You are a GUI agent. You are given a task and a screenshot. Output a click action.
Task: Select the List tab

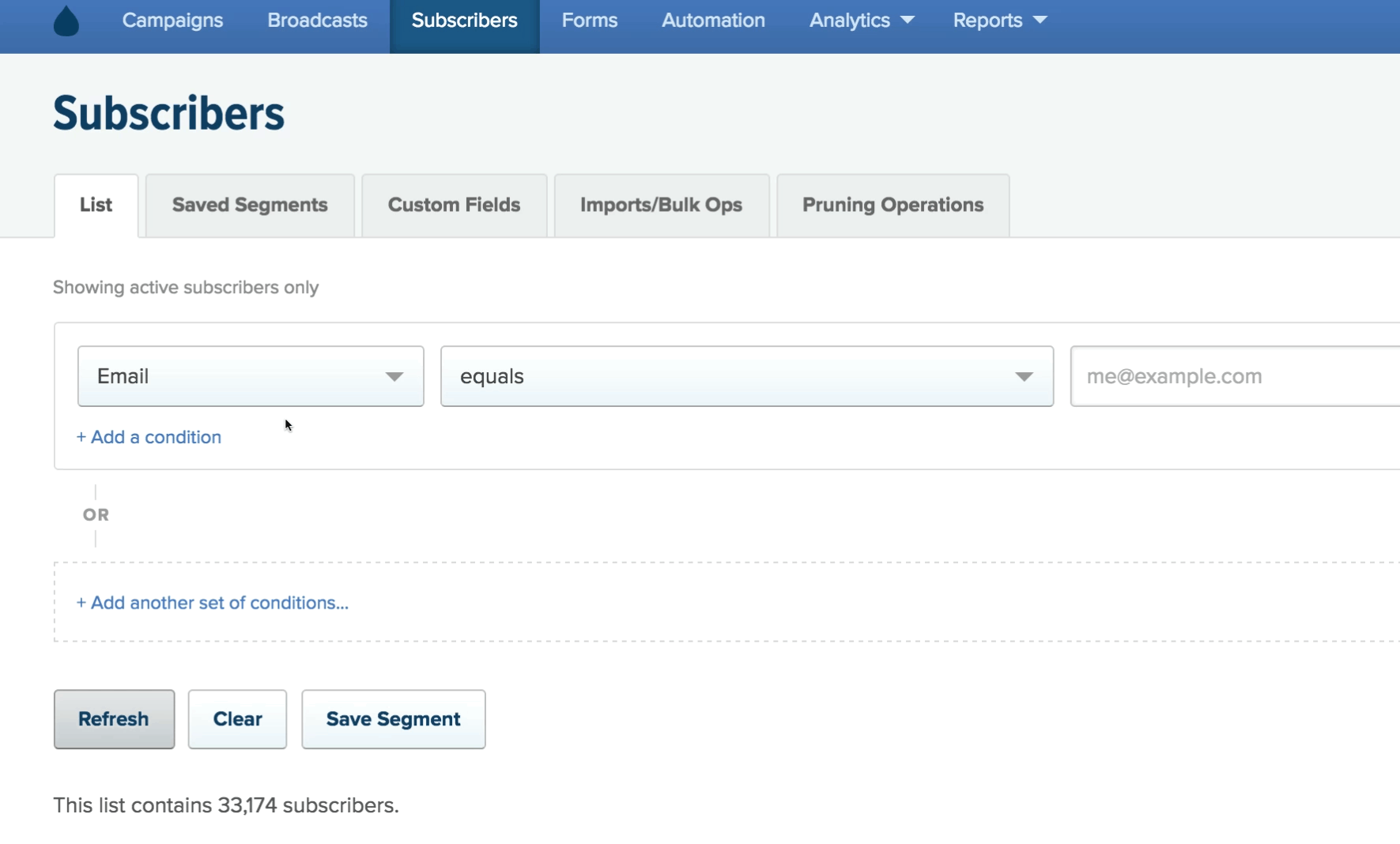pyautogui.click(x=96, y=205)
